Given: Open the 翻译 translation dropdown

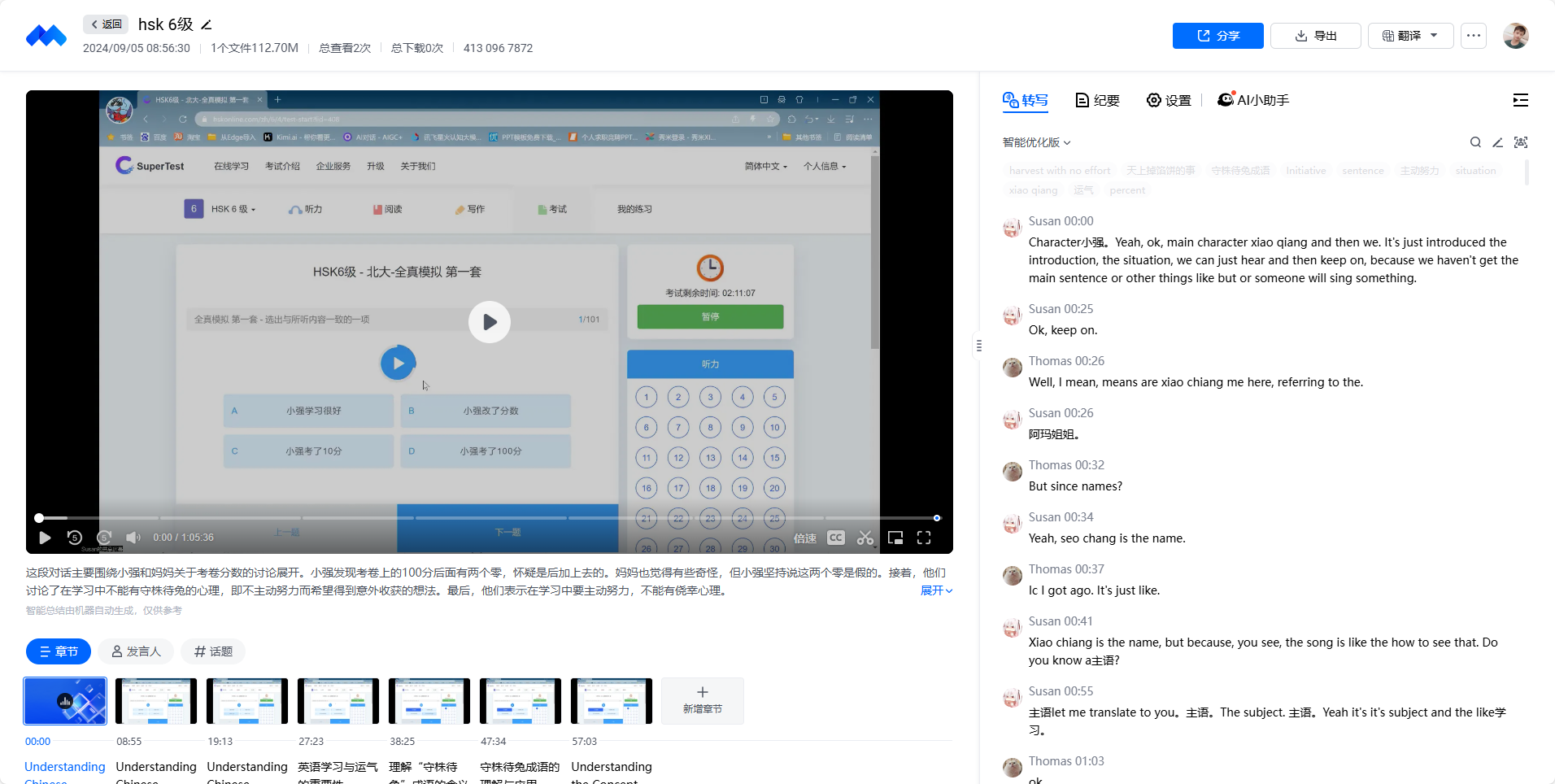Looking at the screenshot, I should (x=1409, y=36).
